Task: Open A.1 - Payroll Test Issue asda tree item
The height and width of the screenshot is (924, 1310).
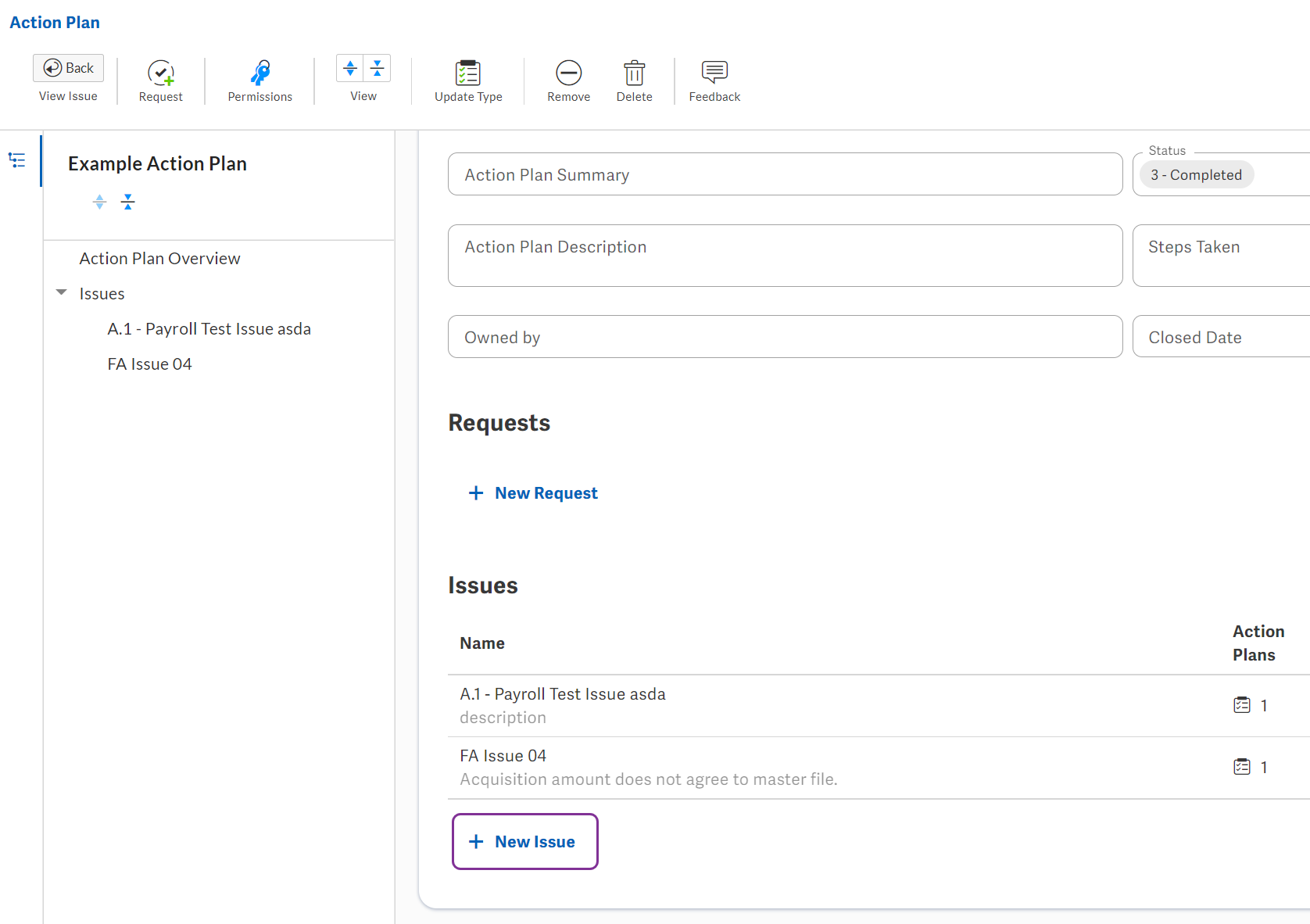Action: 209,329
